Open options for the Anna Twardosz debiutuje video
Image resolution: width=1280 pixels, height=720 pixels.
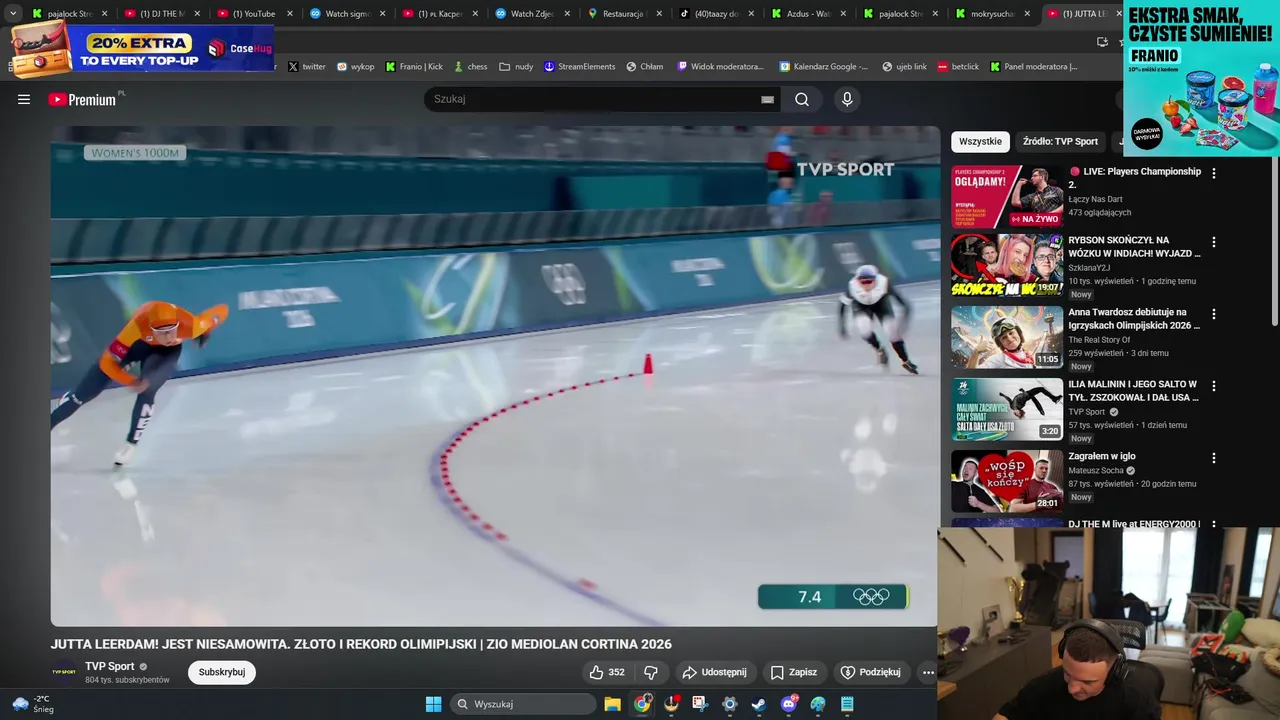(1214, 314)
